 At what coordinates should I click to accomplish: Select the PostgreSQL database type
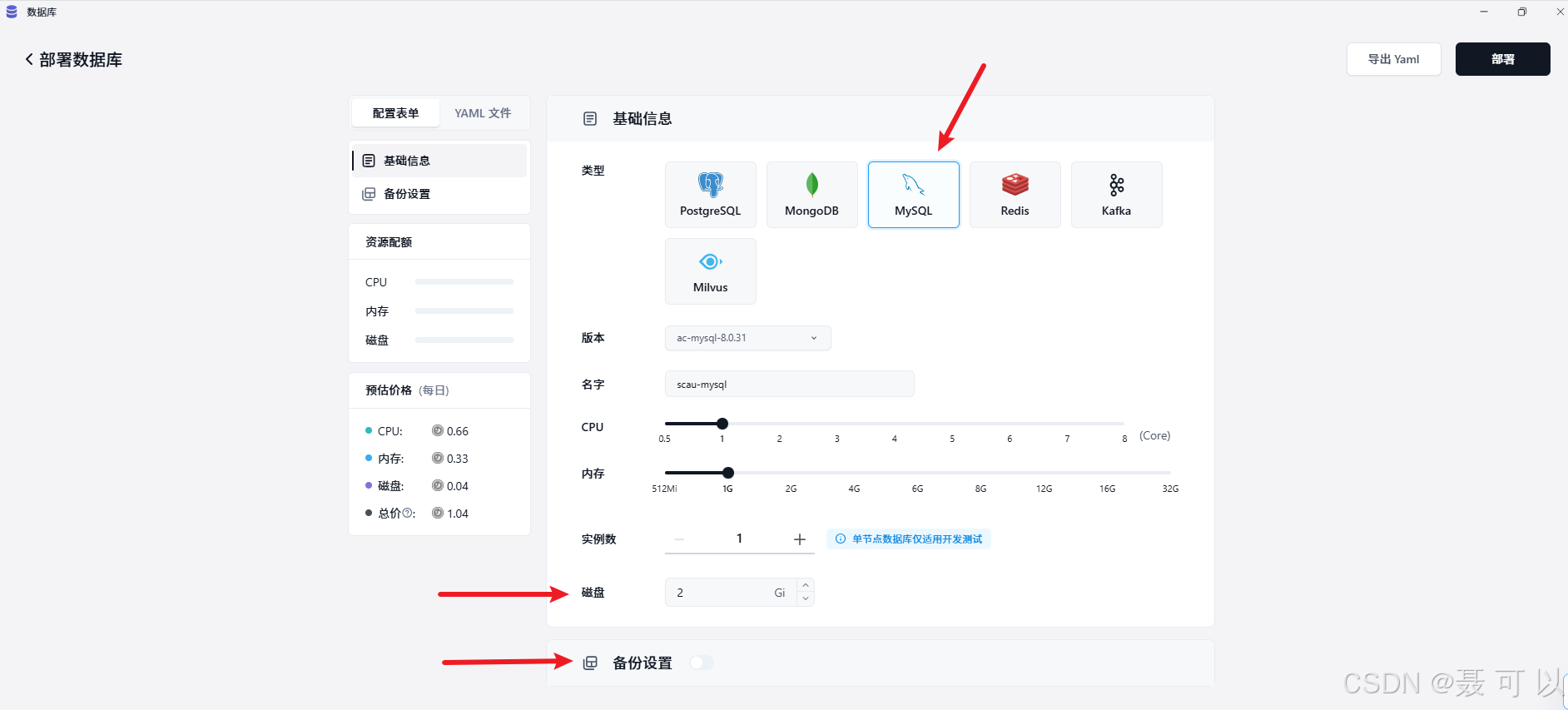(711, 195)
